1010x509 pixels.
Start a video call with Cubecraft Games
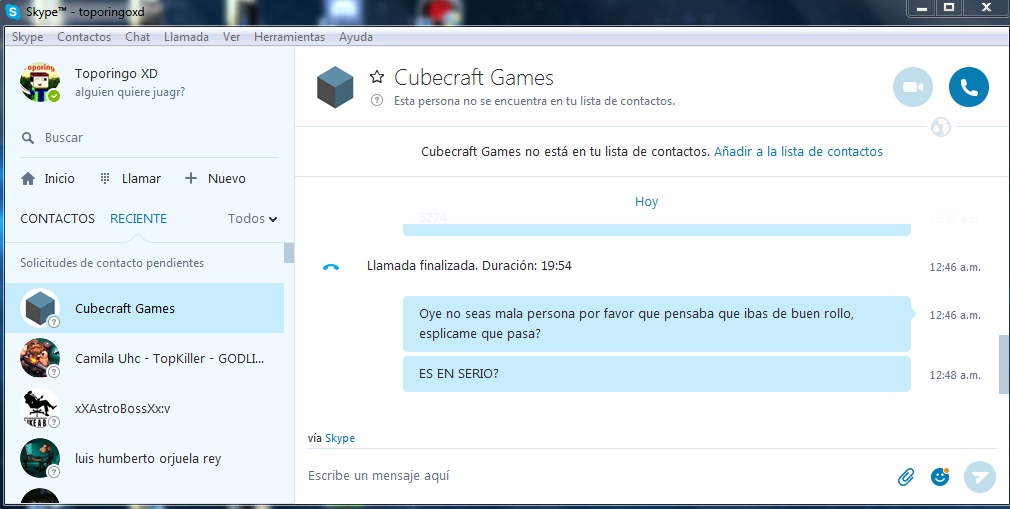[913, 87]
